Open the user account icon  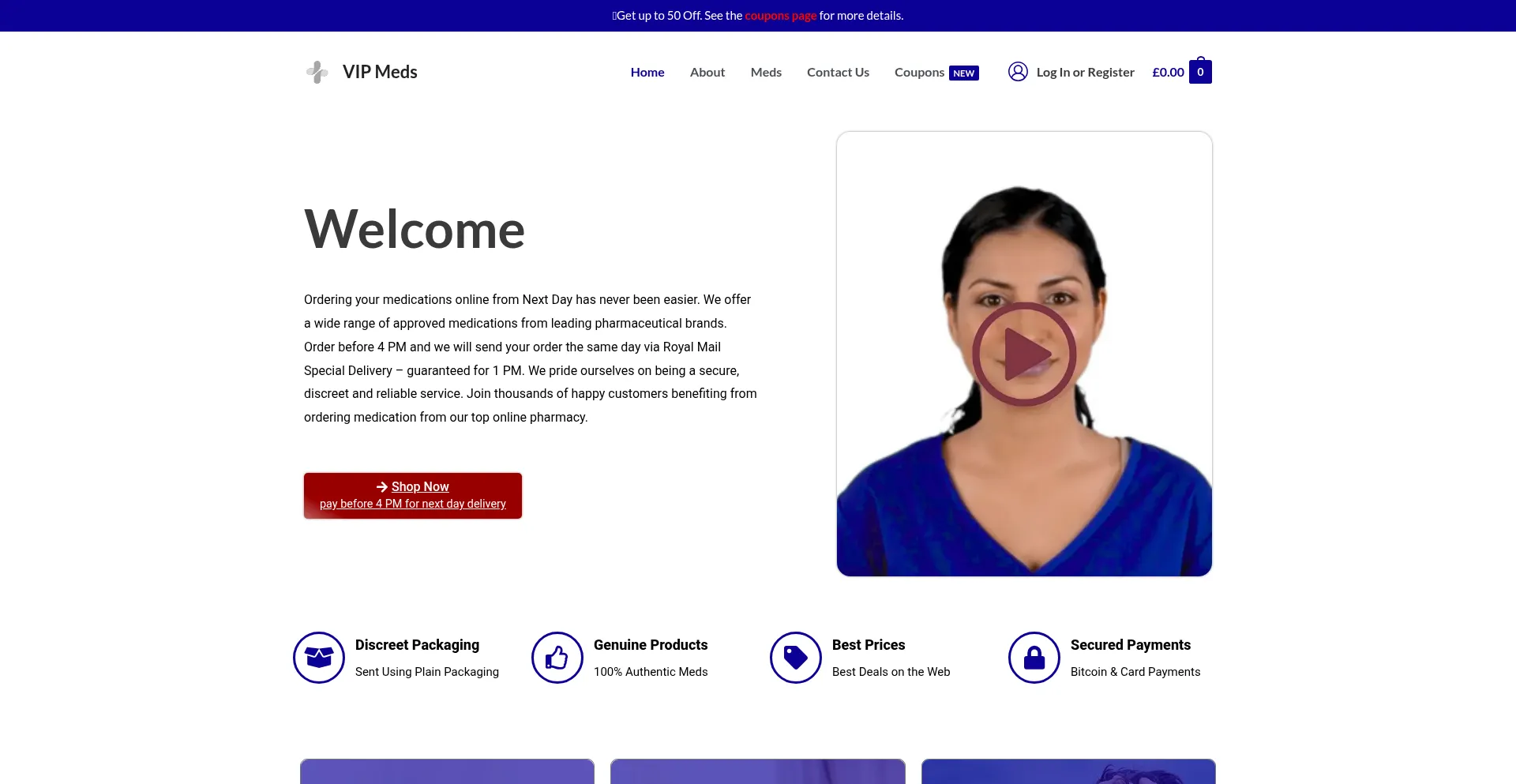point(1018,72)
